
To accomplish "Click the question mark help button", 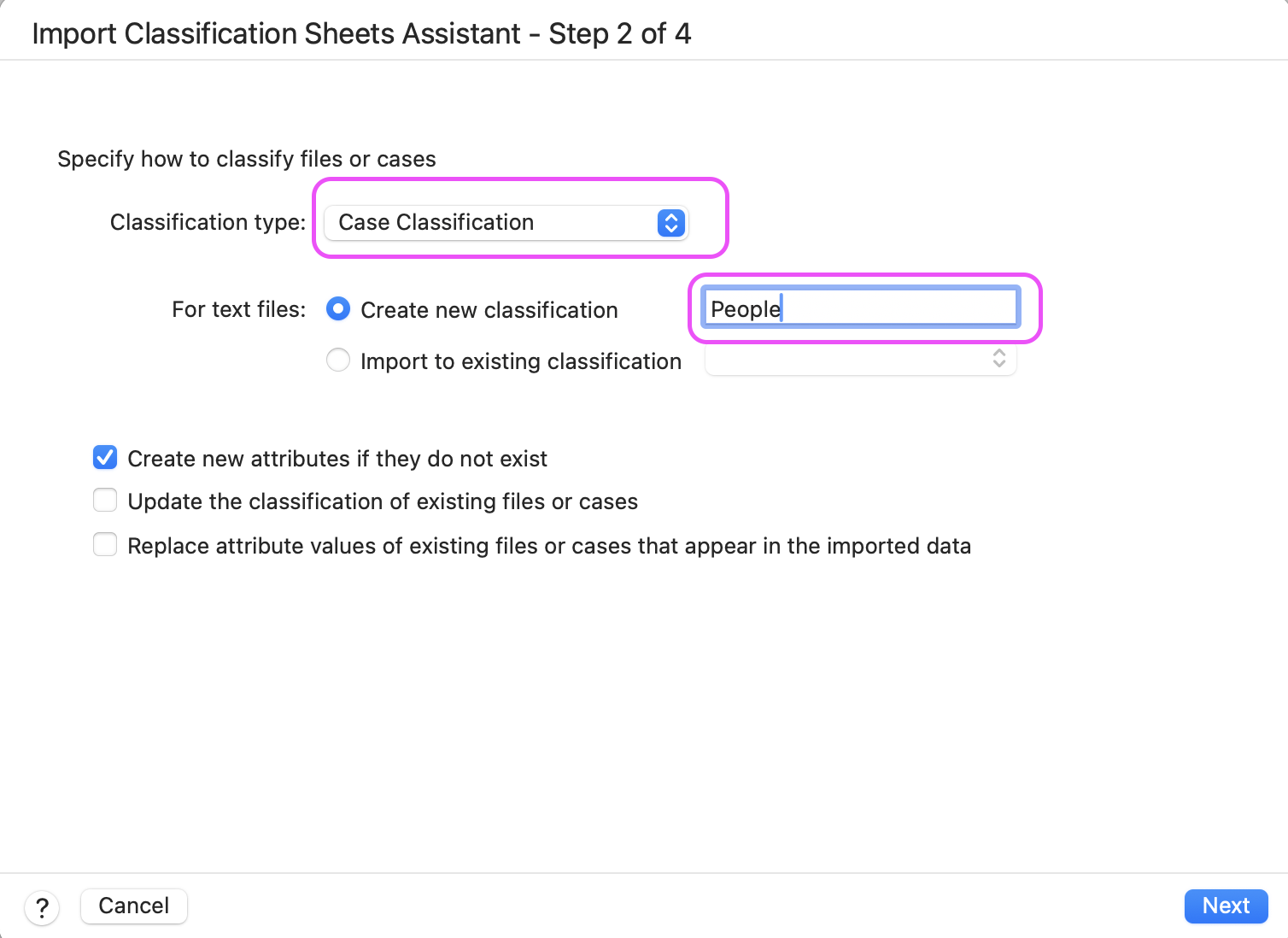I will pyautogui.click(x=42, y=907).
